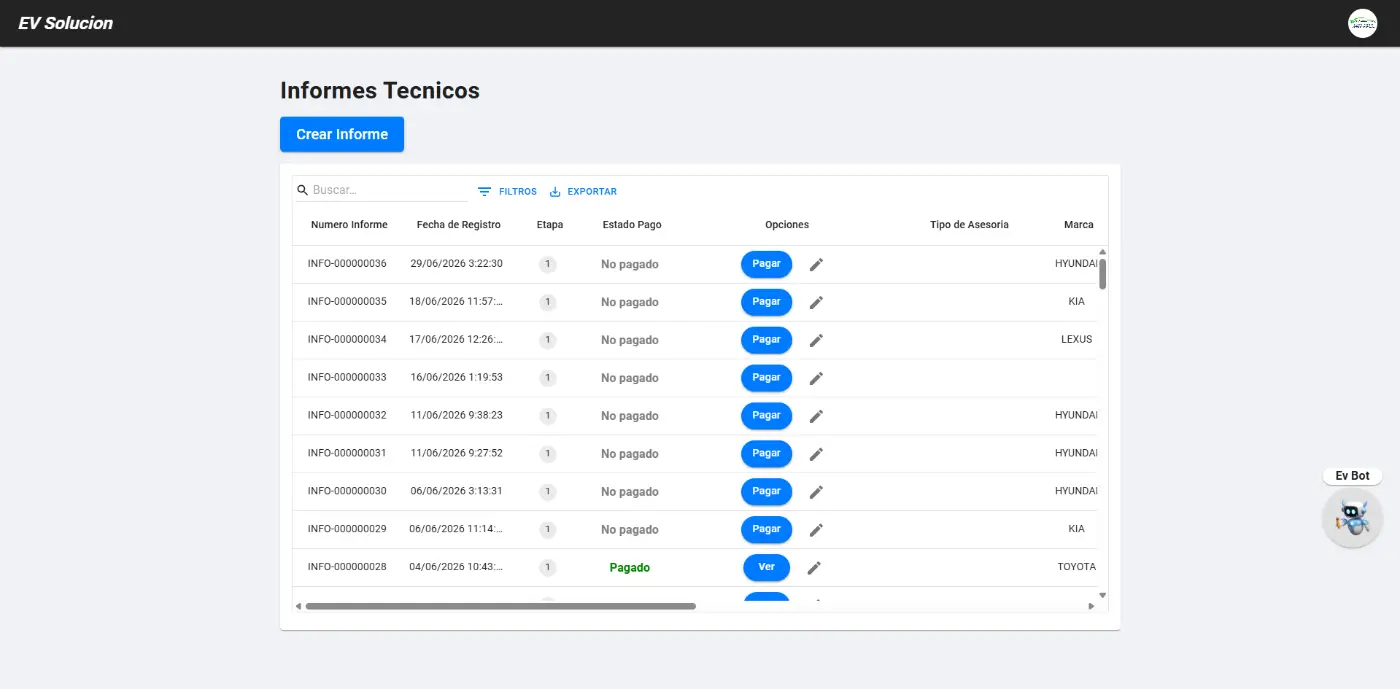This screenshot has height=689, width=1400.
Task: Click the Opciones column header
Action: pos(787,225)
